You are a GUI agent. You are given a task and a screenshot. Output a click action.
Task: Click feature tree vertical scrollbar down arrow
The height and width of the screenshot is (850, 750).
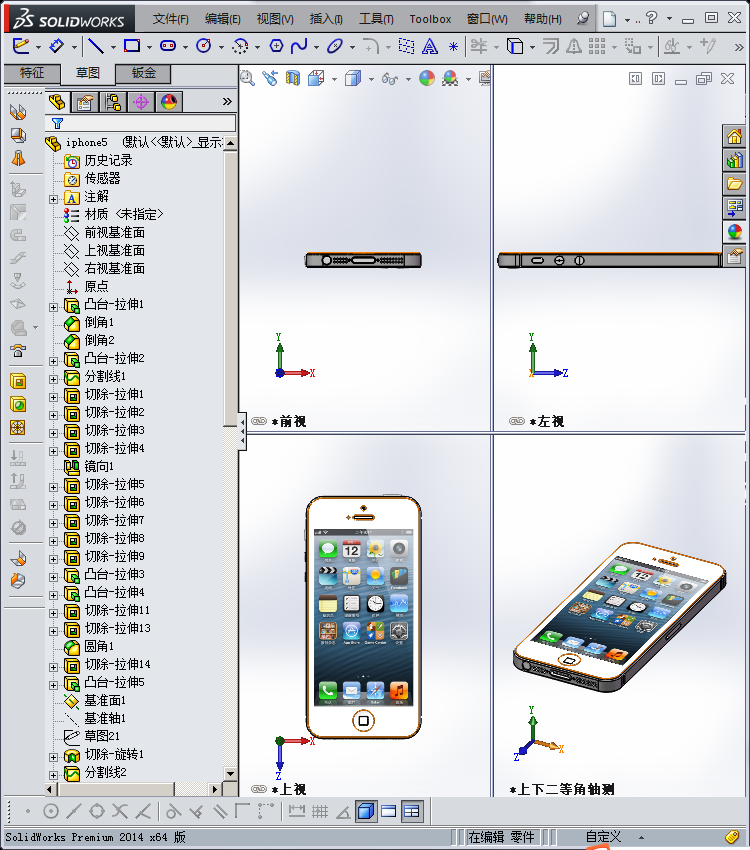point(230,774)
